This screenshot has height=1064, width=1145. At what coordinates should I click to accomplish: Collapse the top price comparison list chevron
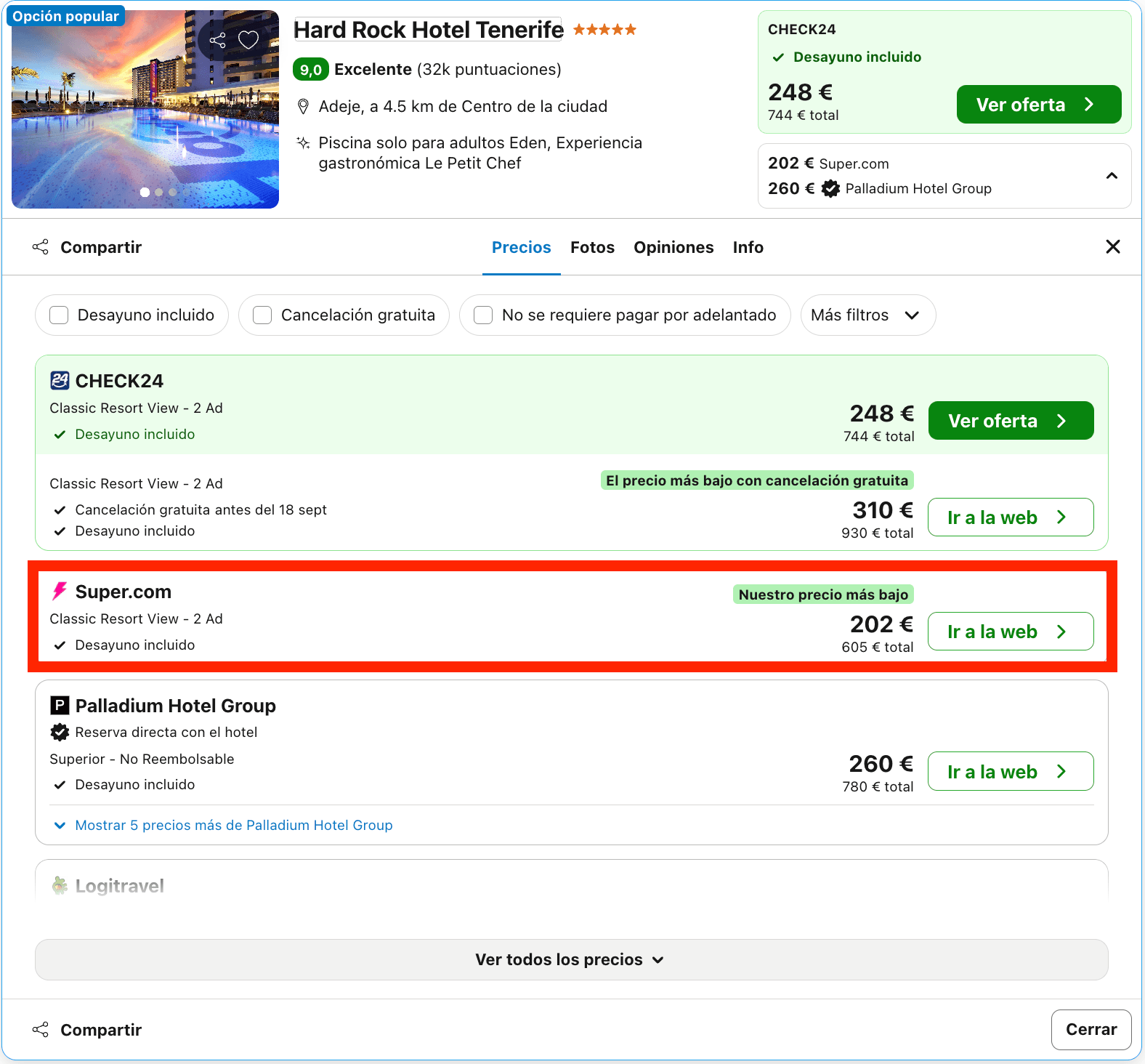click(x=1112, y=176)
